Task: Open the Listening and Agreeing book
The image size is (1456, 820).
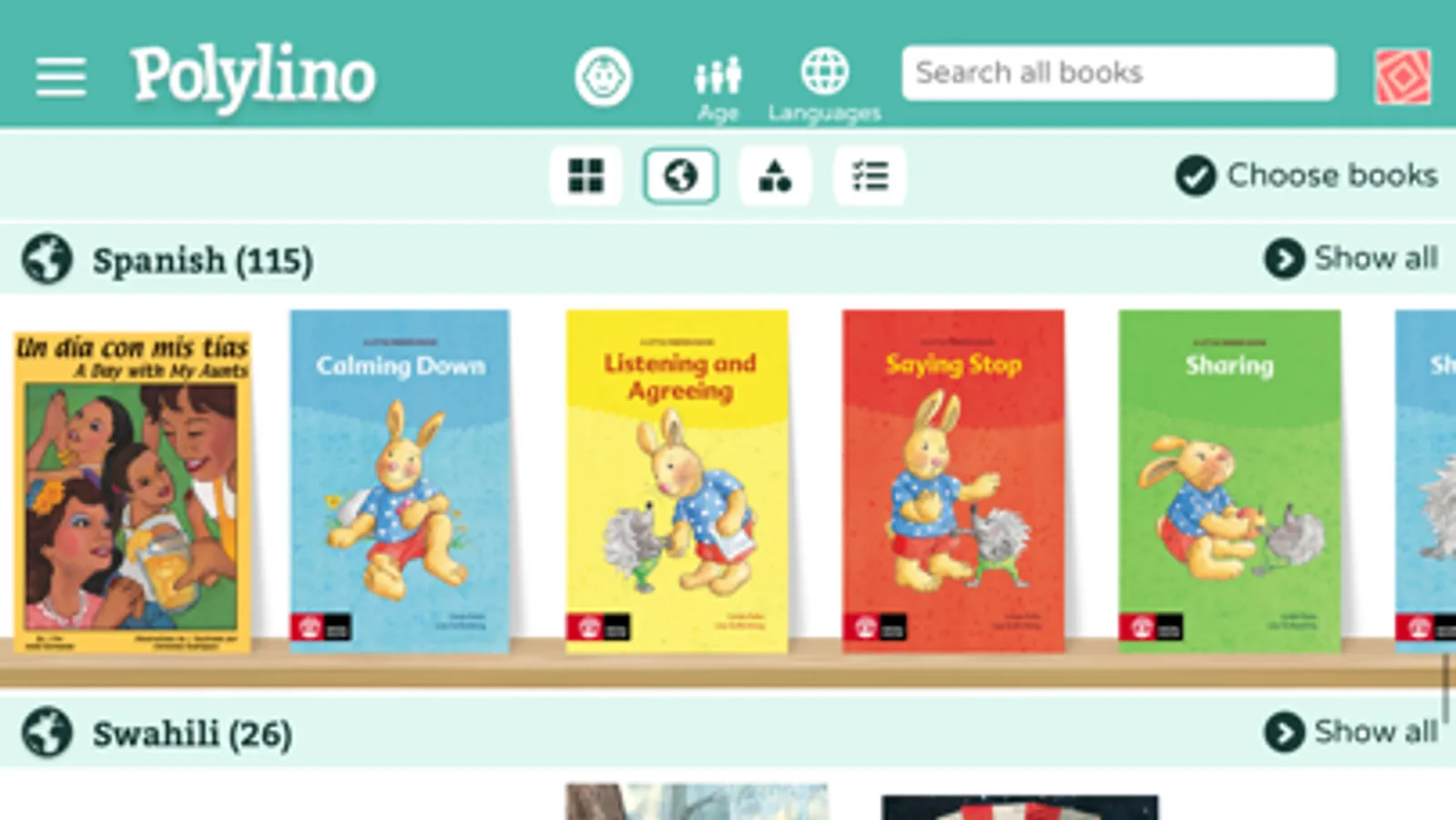Action: point(677,481)
